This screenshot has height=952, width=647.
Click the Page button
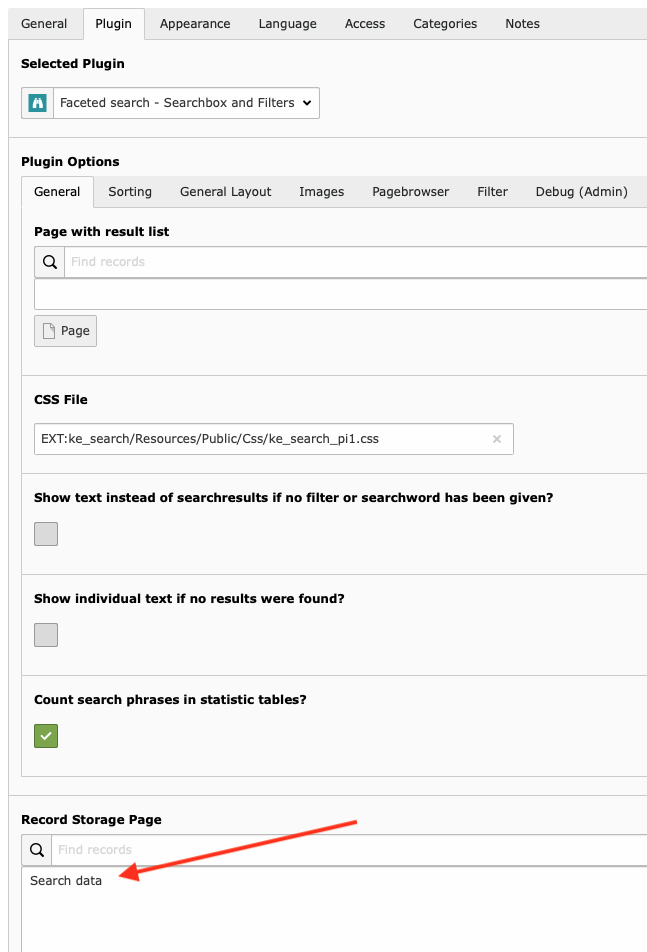pos(66,331)
